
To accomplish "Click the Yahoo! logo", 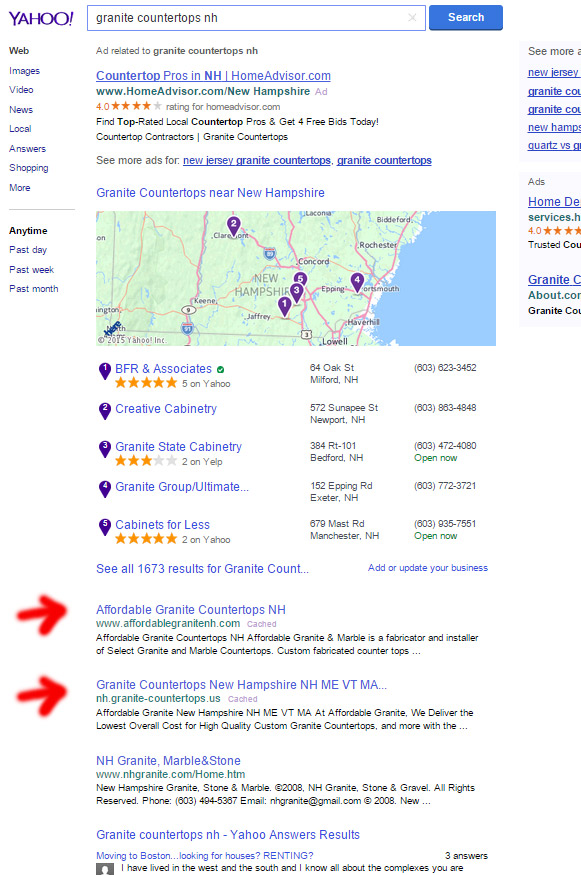I will tap(41, 18).
